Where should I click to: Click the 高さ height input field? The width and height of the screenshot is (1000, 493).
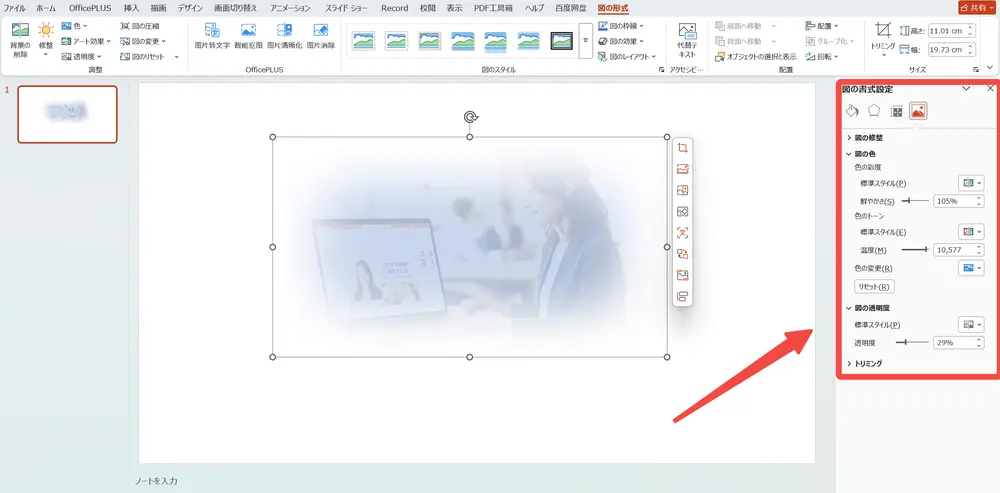pyautogui.click(x=952, y=31)
